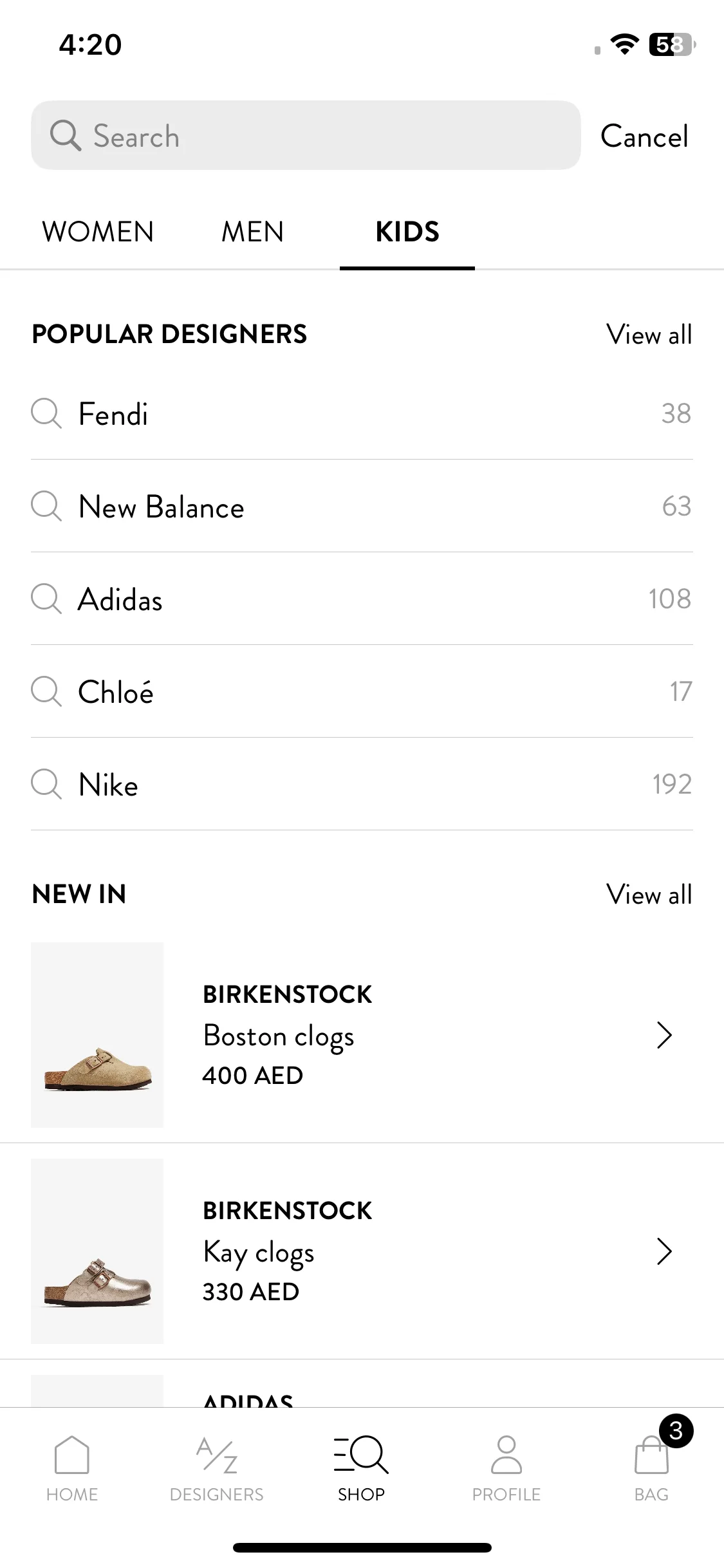This screenshot has height=1568, width=724.
Task: Cancel the search
Action: (x=644, y=136)
